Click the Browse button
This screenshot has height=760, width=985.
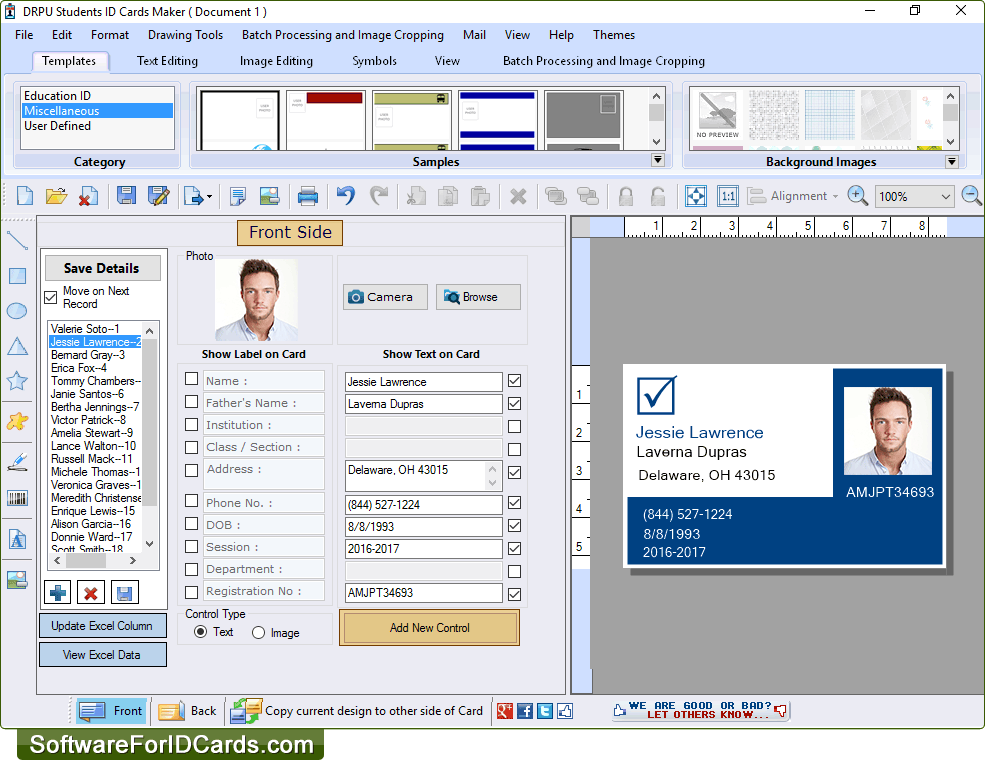click(x=478, y=297)
